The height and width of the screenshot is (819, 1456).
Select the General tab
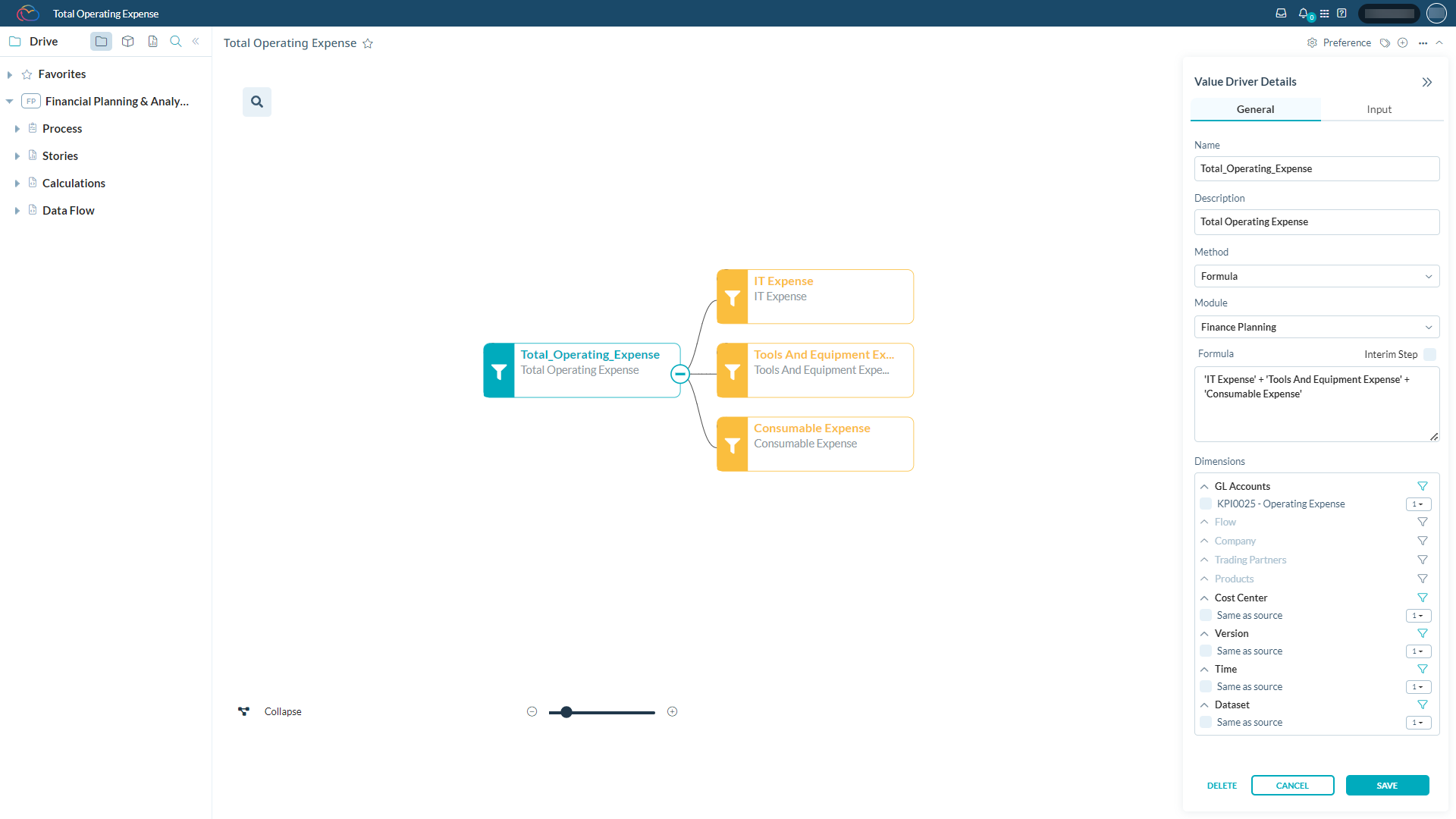[1255, 109]
